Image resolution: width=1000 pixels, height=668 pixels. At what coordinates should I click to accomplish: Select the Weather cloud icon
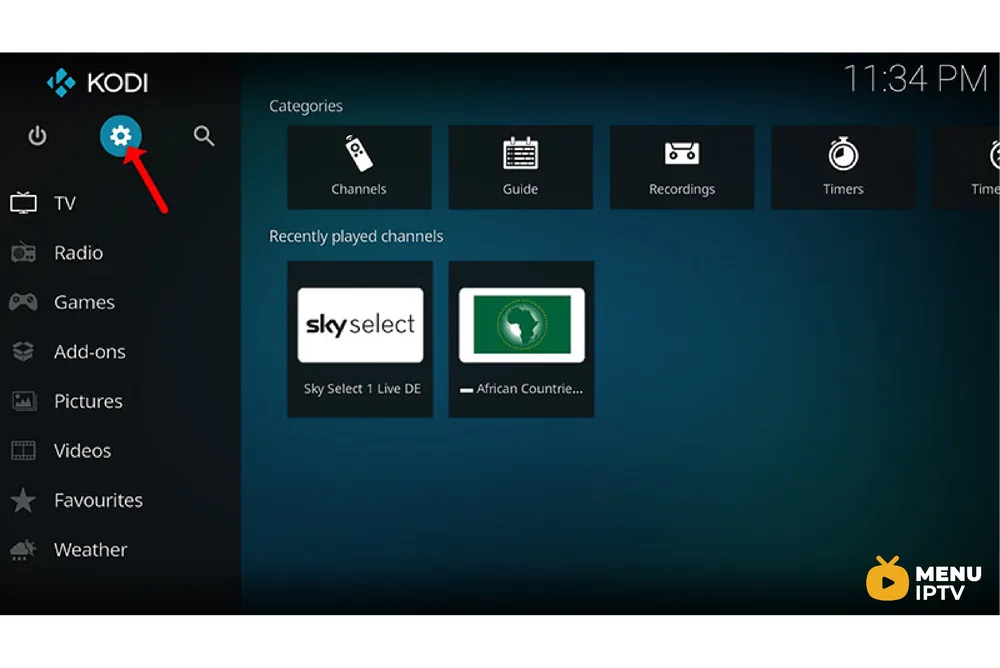(24, 549)
